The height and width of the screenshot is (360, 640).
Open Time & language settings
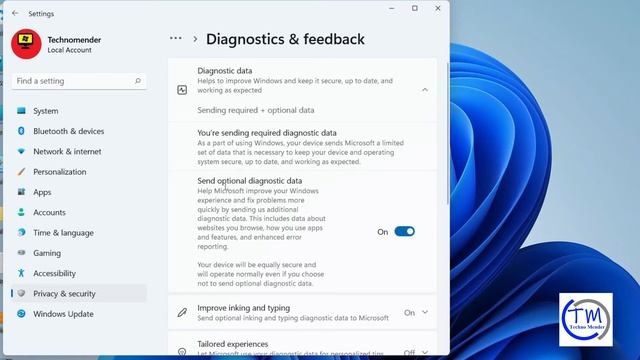(79, 233)
